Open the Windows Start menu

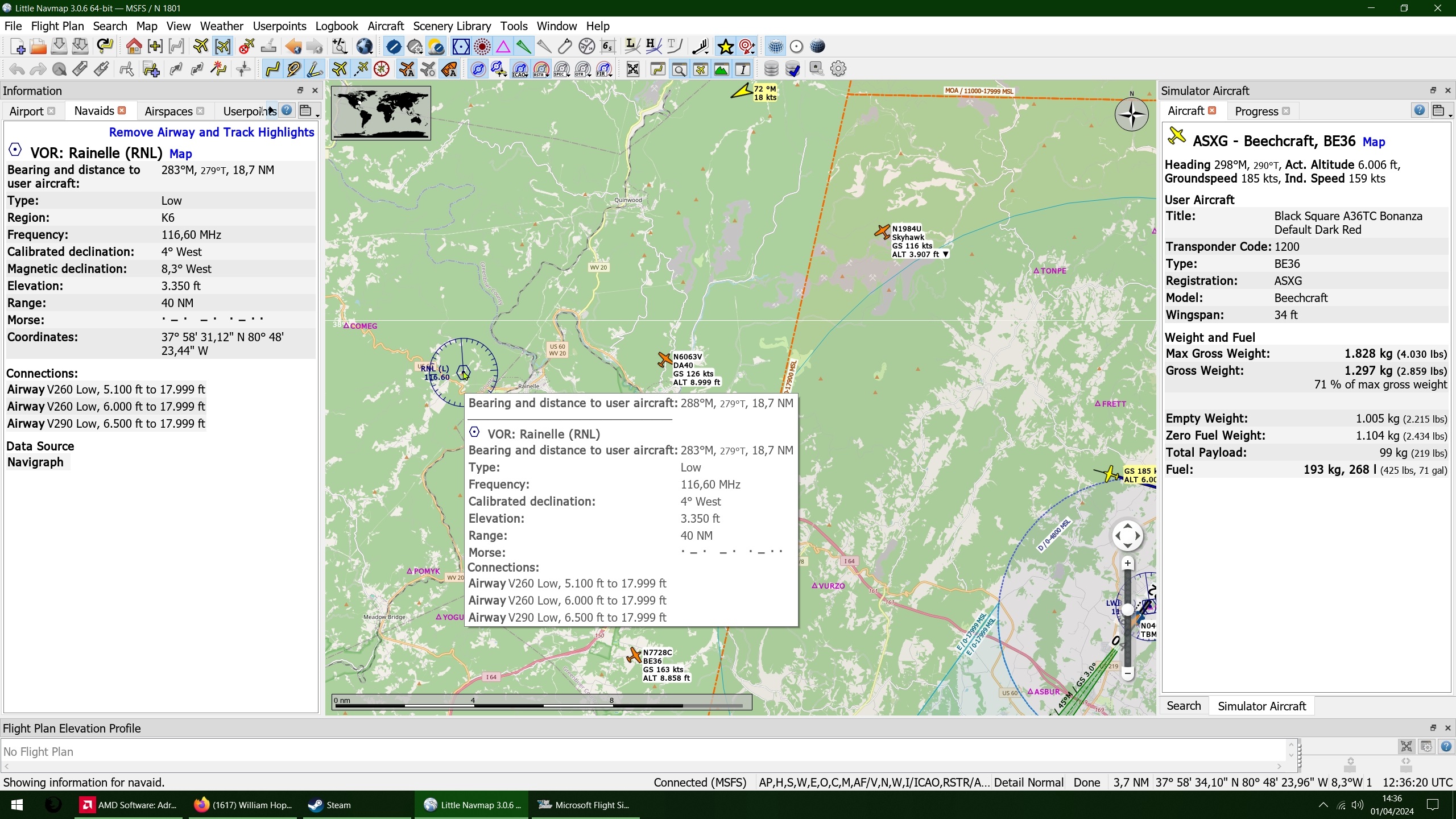pos(17,805)
